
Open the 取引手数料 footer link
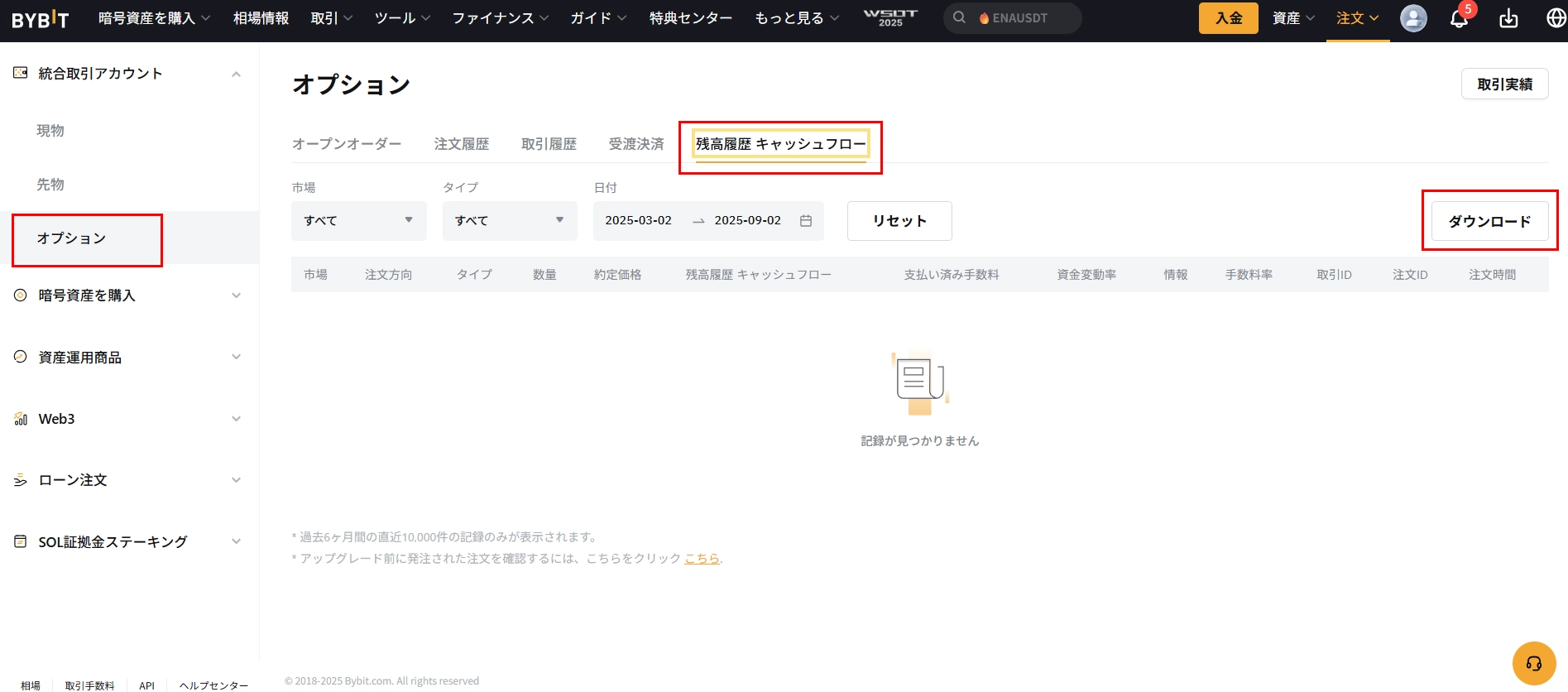(x=89, y=685)
